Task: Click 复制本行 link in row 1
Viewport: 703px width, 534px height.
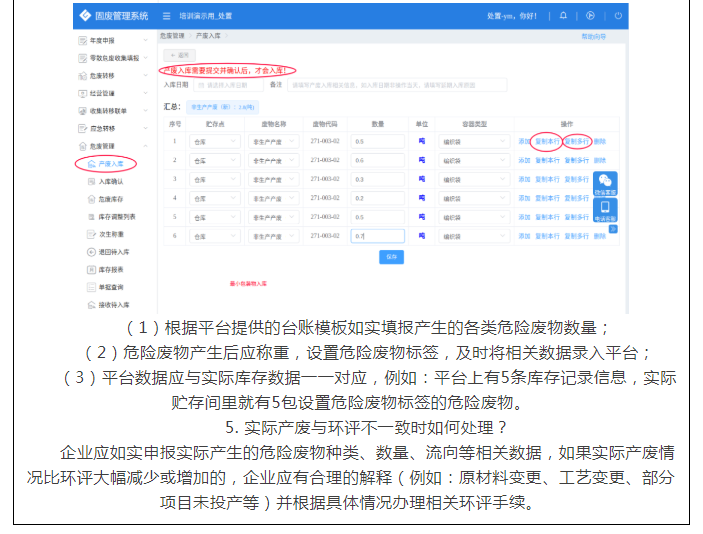Action: [x=547, y=142]
